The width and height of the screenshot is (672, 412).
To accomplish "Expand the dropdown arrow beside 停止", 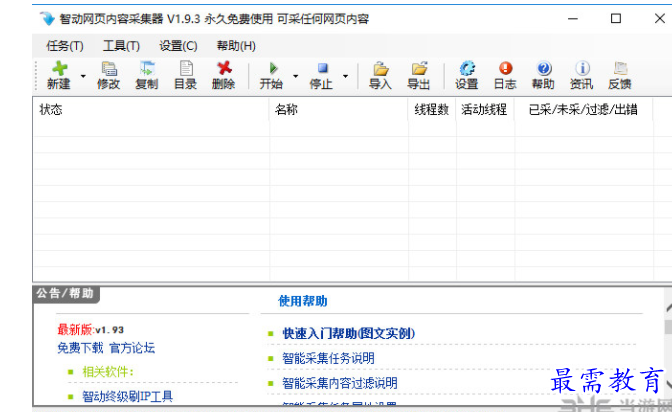I will (x=345, y=76).
